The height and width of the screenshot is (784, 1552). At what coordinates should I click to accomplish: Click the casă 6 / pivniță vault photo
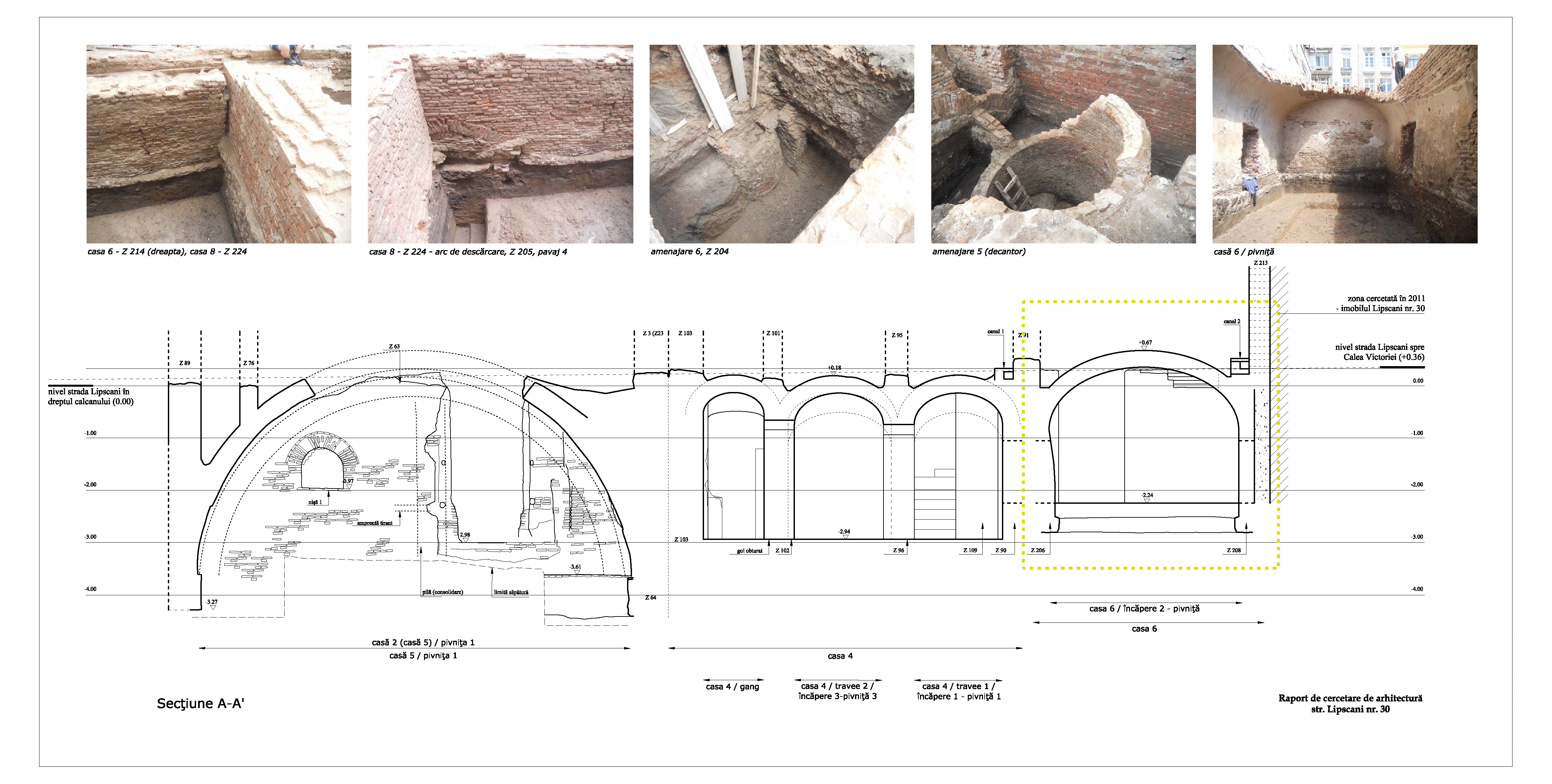(x=1344, y=143)
